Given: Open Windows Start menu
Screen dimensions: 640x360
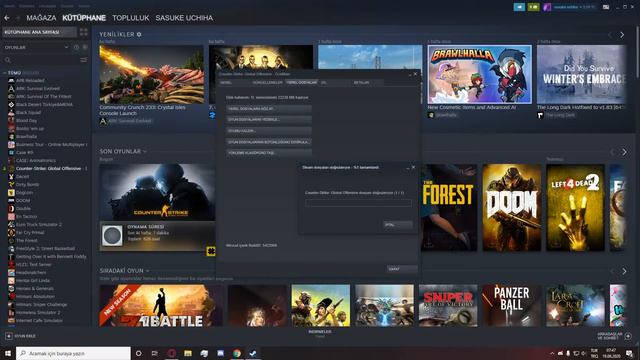Looking at the screenshot, I should coord(7,353).
